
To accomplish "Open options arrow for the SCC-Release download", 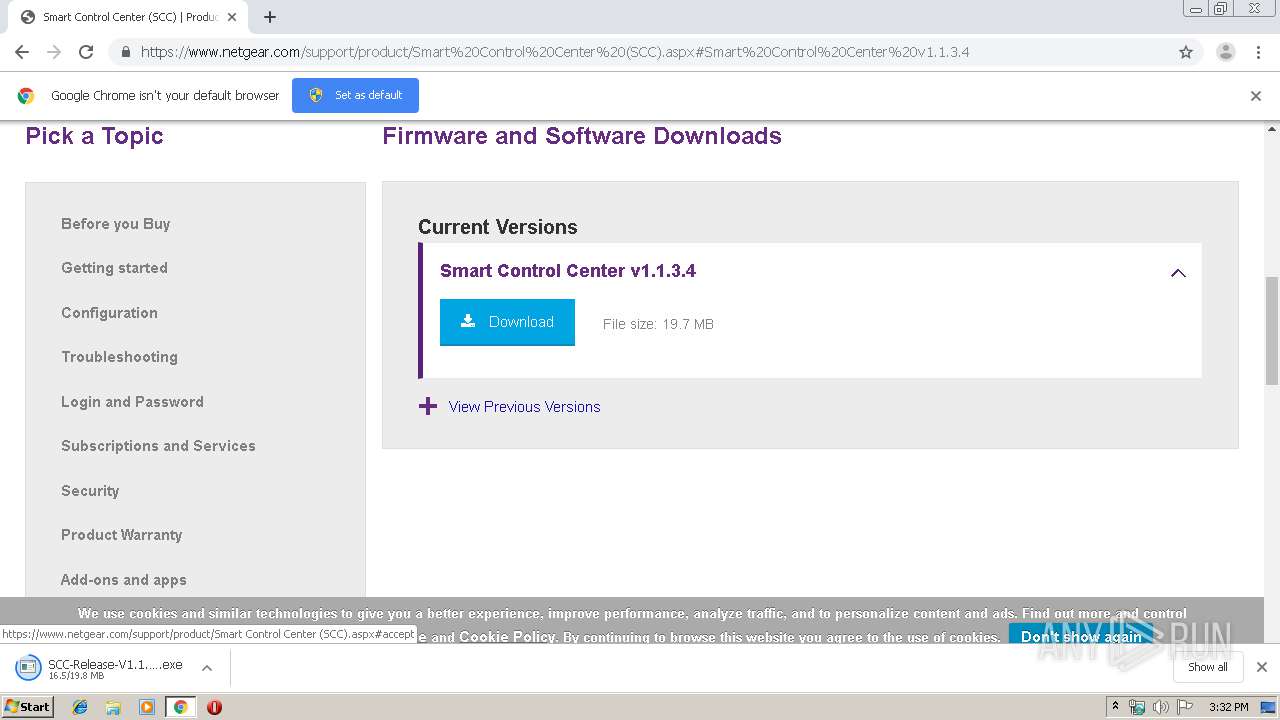I will pyautogui.click(x=207, y=668).
